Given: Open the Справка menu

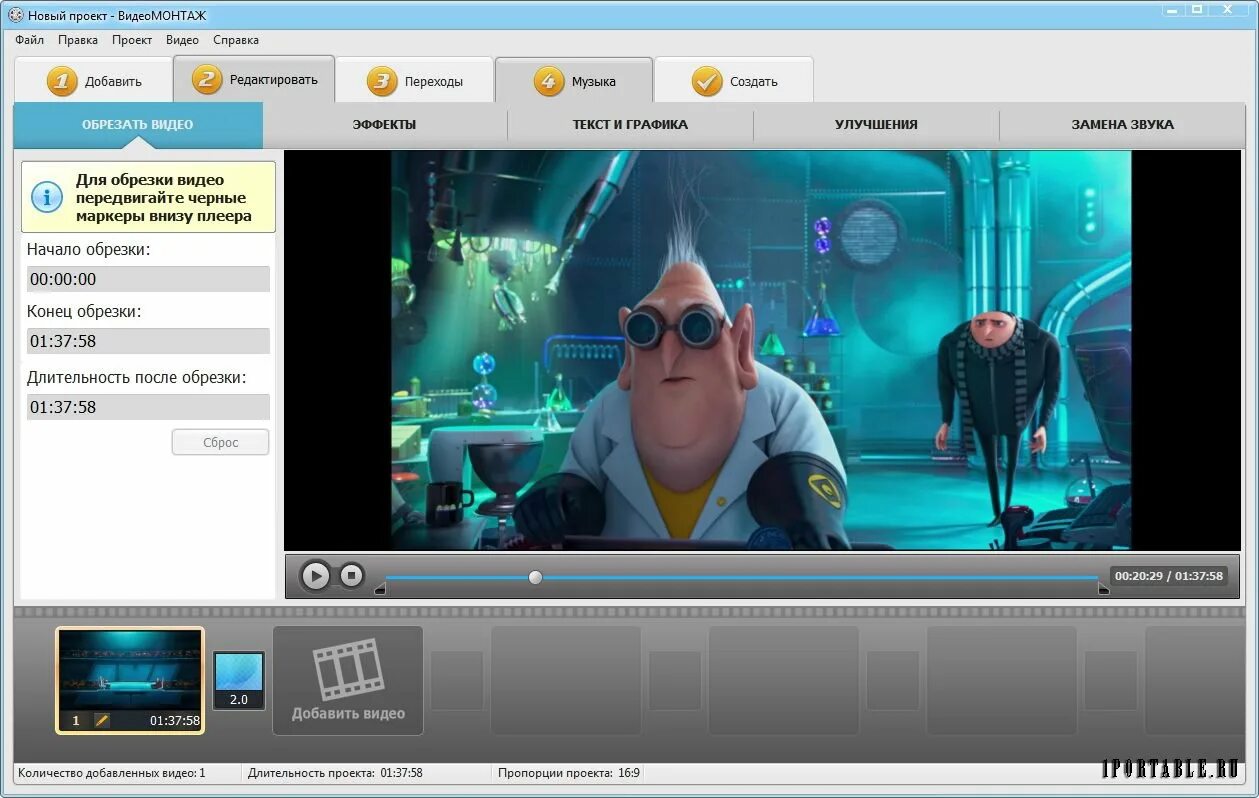Looking at the screenshot, I should tap(236, 40).
